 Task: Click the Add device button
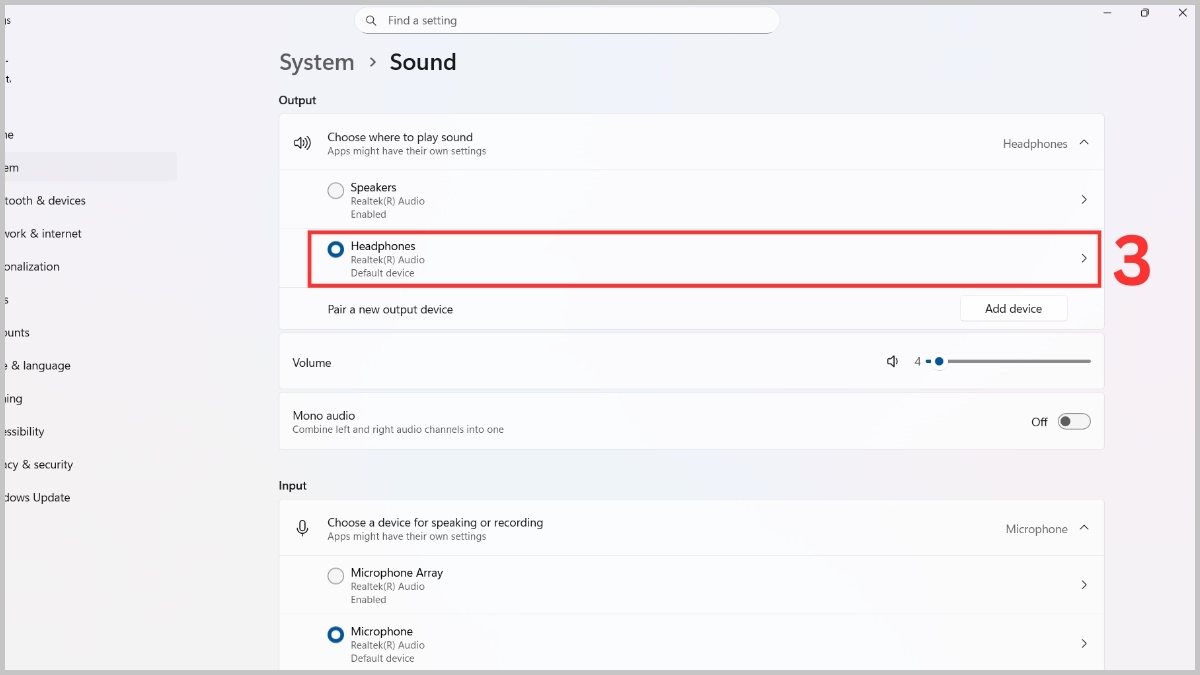click(1013, 308)
